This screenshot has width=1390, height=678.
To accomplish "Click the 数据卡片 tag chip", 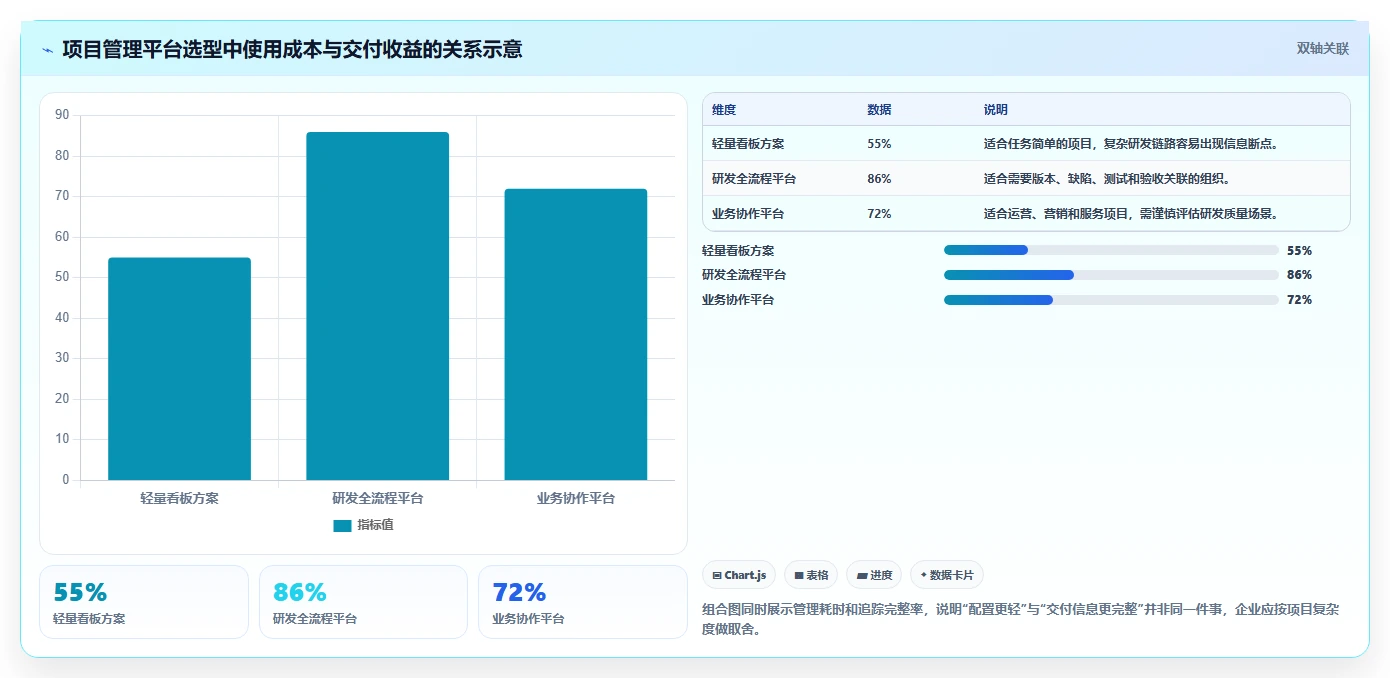I will pos(947,575).
